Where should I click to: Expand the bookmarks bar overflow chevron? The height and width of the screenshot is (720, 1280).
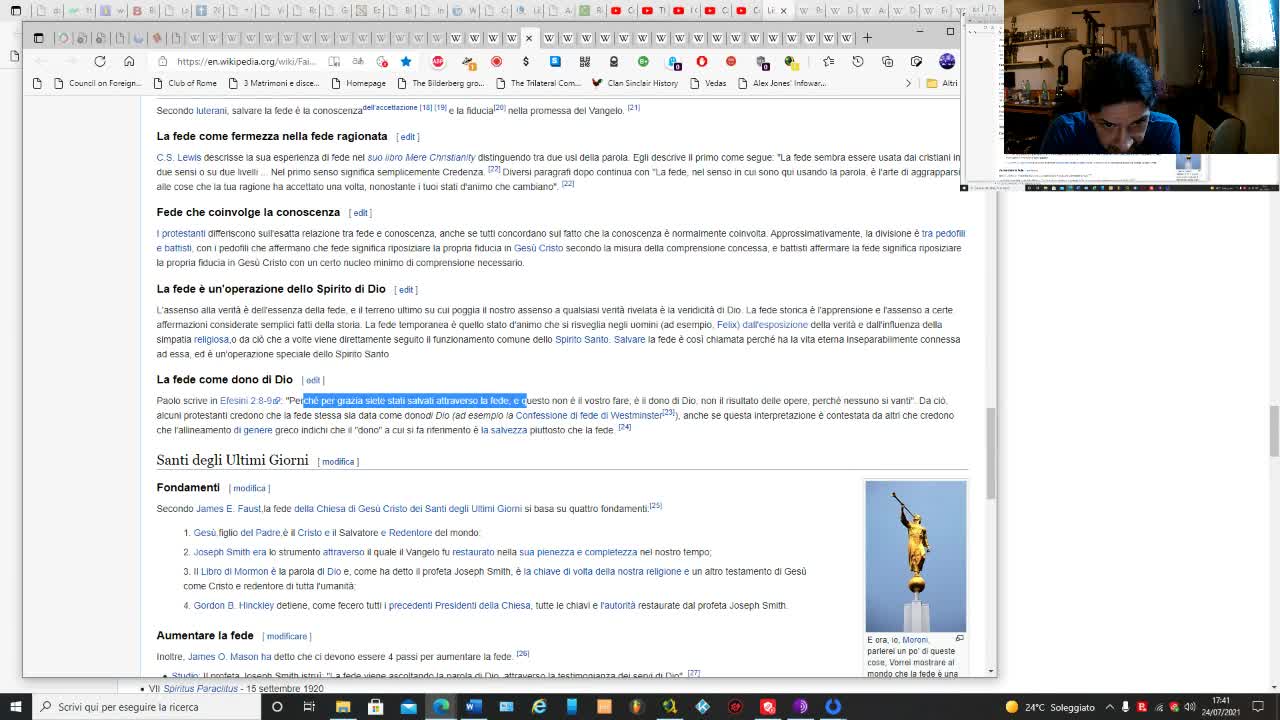point(908,83)
